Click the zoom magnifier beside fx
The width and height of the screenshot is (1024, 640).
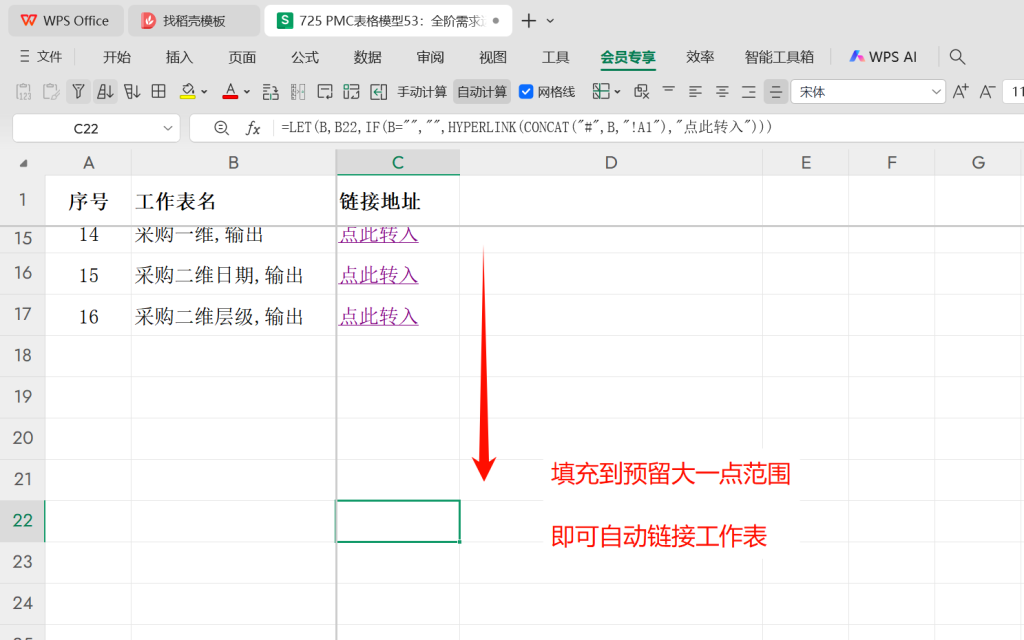coord(221,128)
